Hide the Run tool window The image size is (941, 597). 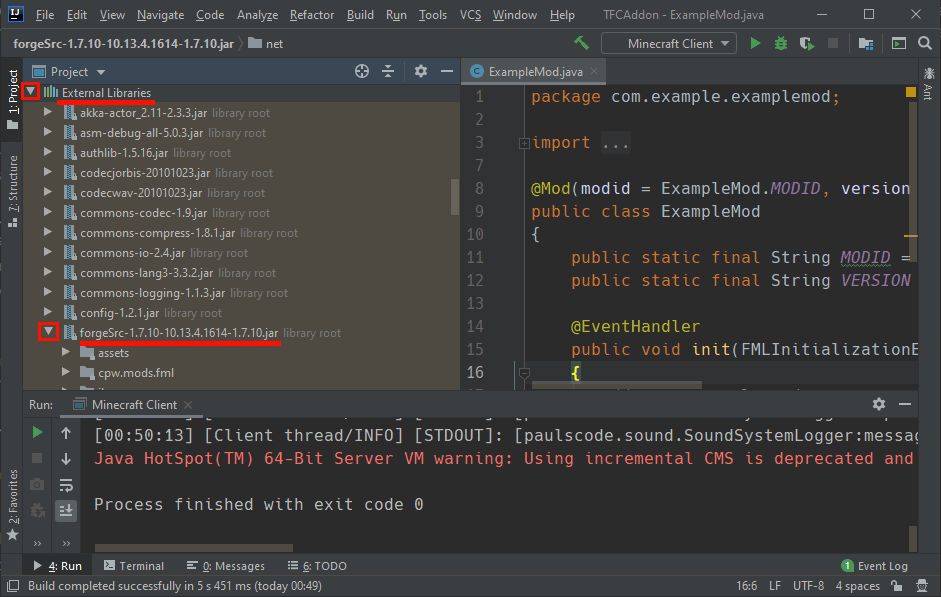tap(905, 404)
